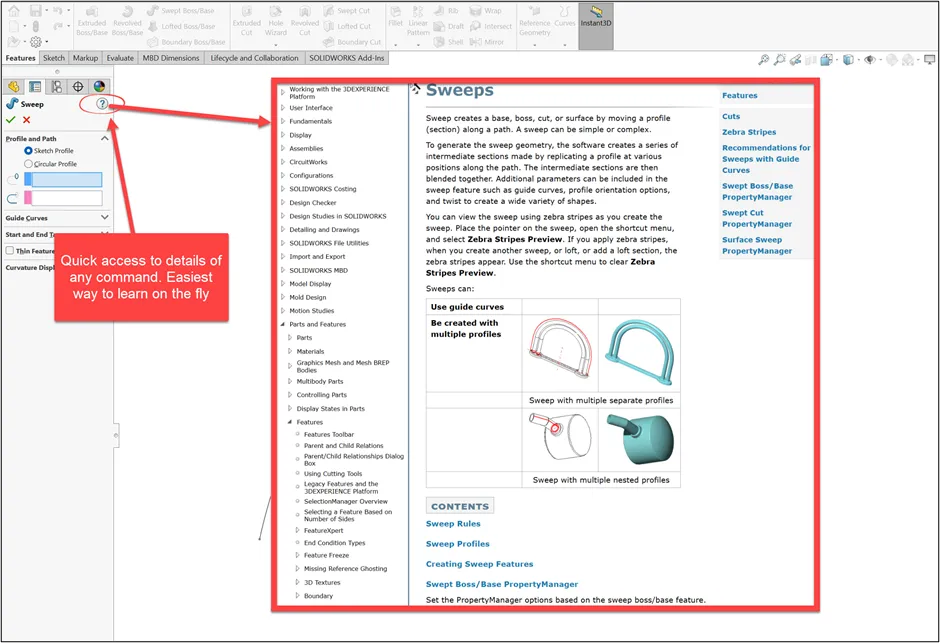This screenshot has height=643, width=940.
Task: Switch to the Sketch tab
Action: click(x=54, y=58)
